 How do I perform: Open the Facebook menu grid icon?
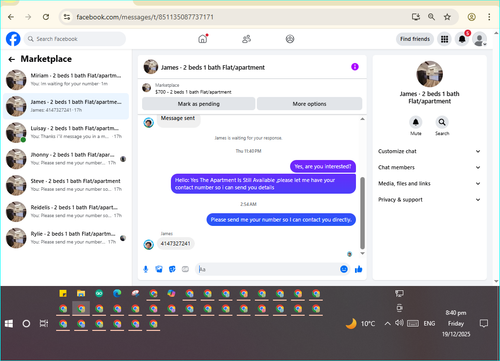tap(444, 39)
